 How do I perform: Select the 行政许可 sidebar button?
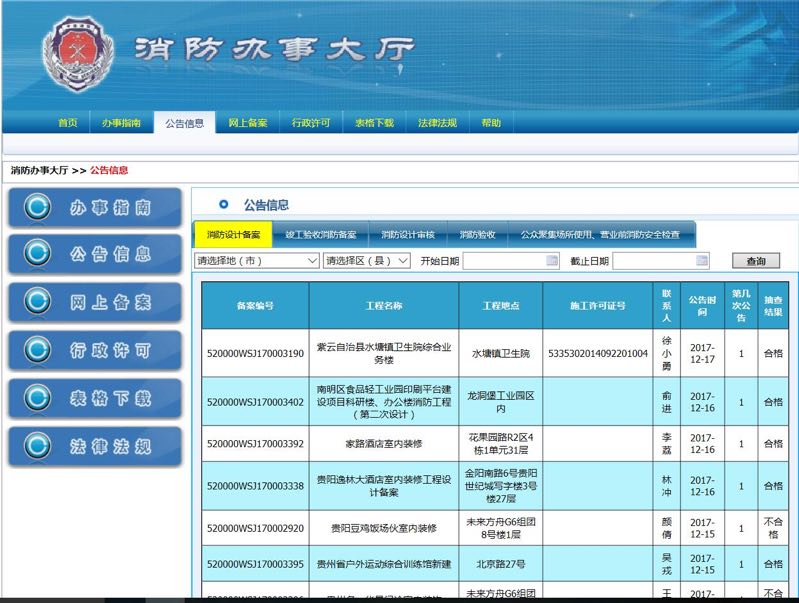point(95,350)
